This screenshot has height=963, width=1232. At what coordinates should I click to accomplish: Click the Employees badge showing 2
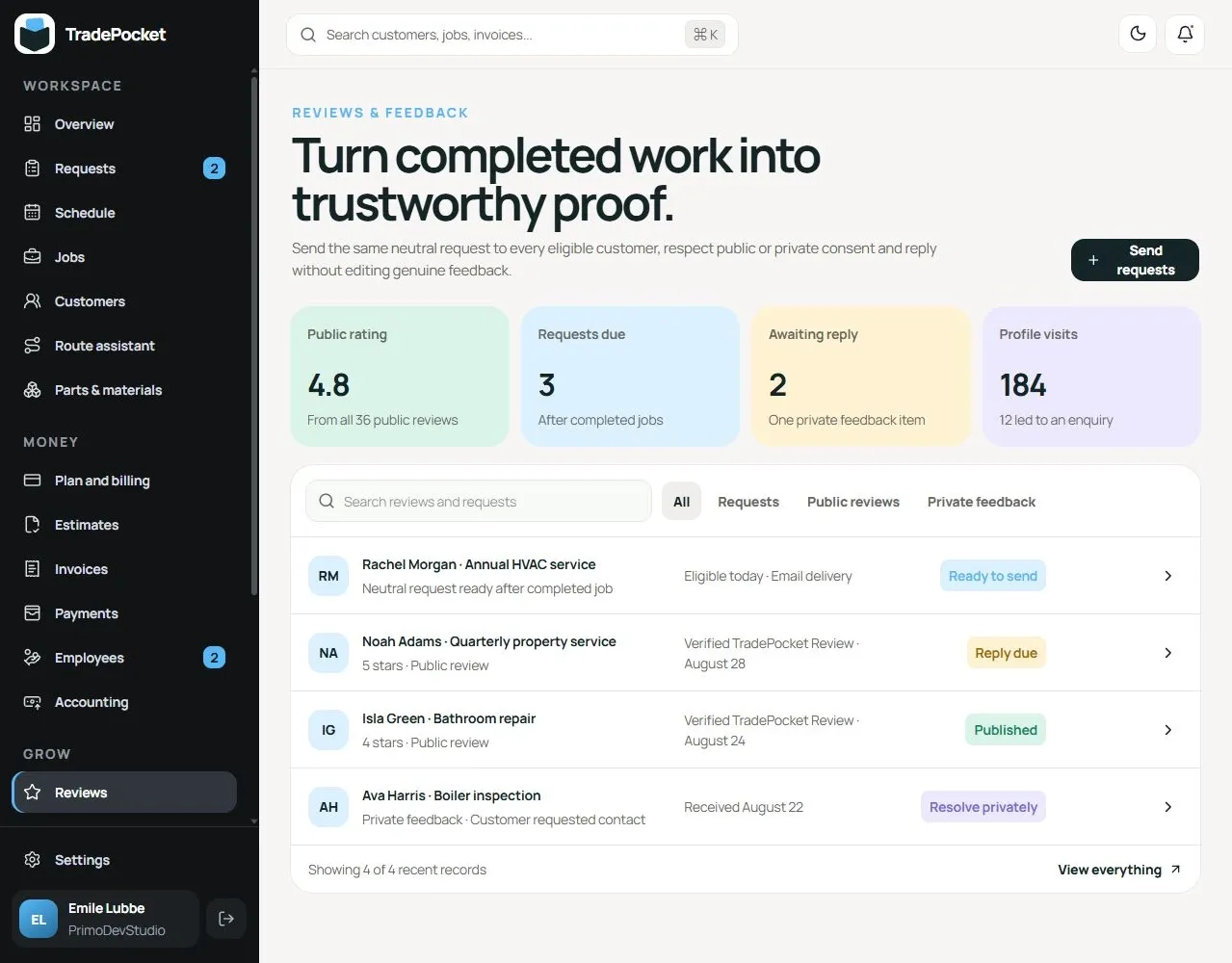(x=214, y=658)
